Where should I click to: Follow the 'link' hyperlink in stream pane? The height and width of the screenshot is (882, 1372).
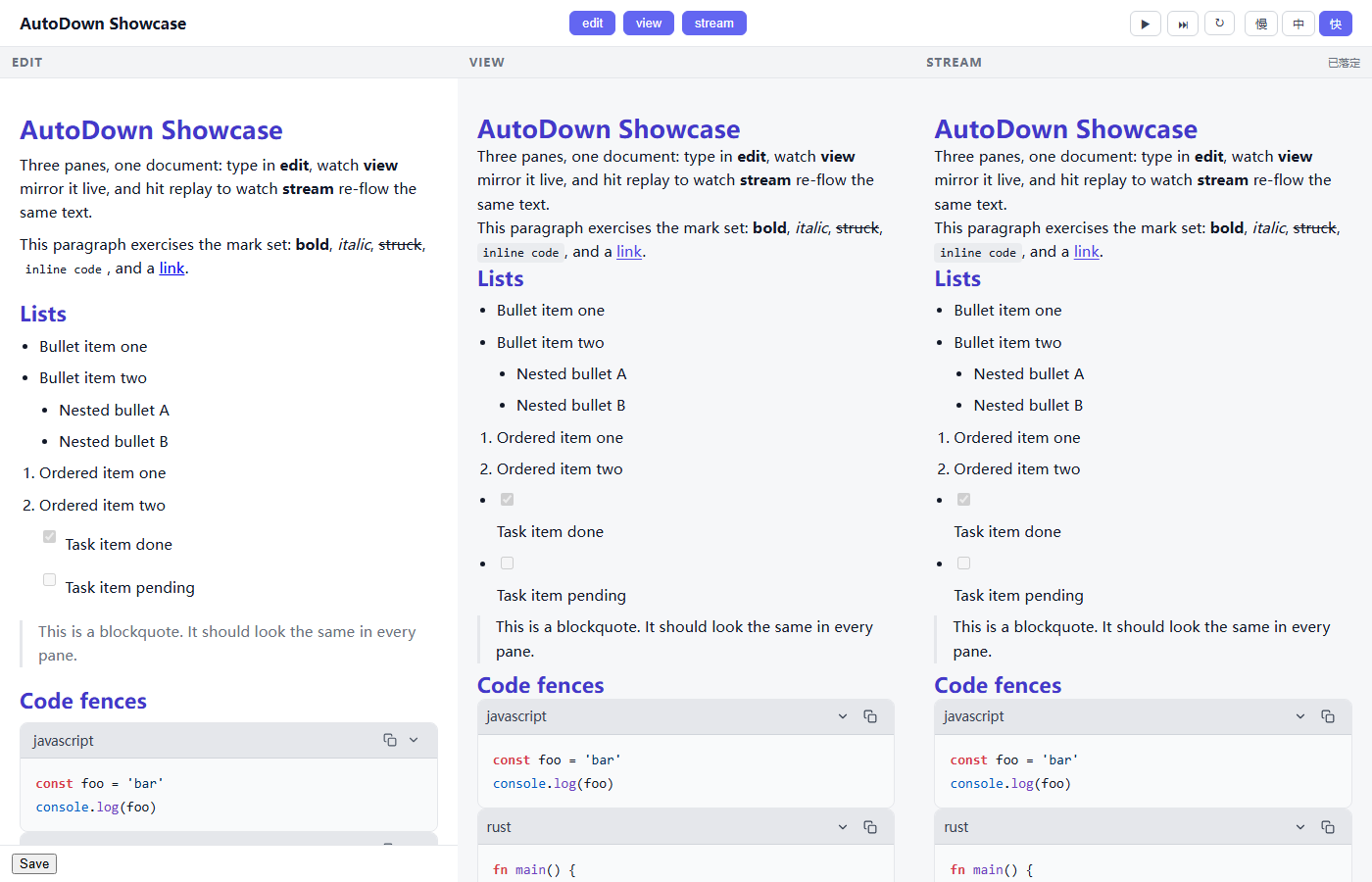[1087, 252]
